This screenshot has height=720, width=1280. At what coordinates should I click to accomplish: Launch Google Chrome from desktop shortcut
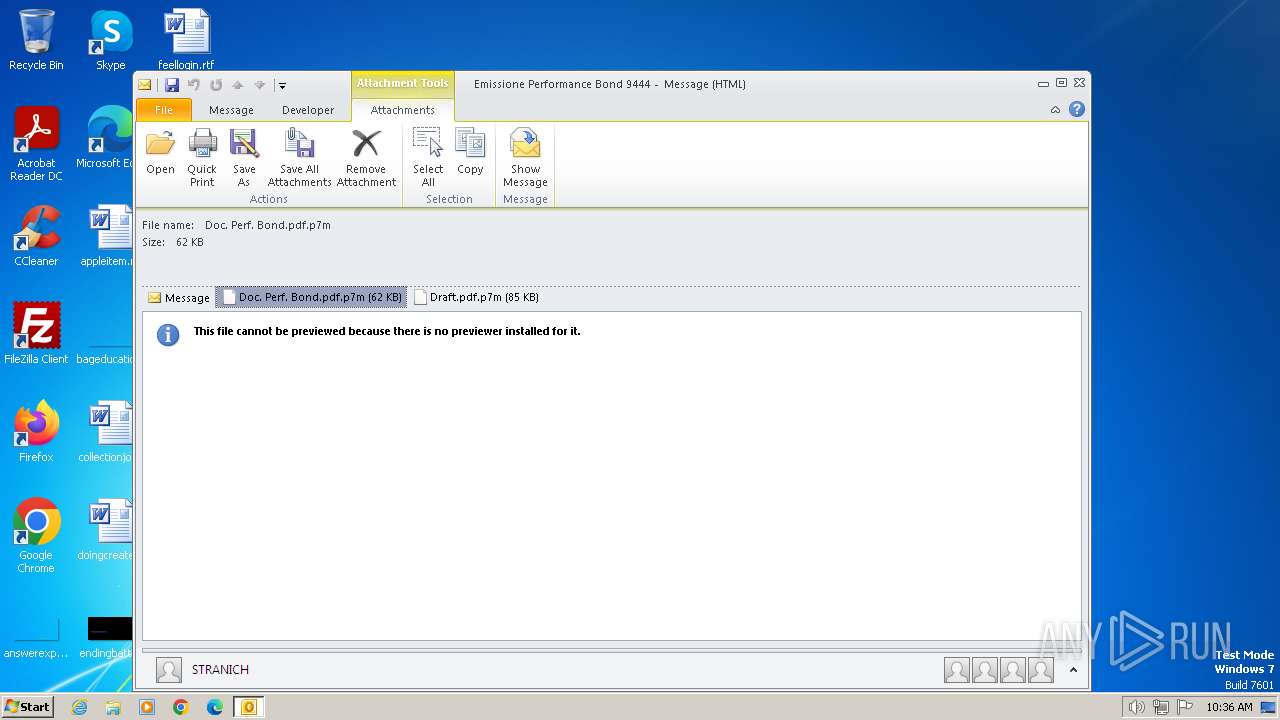[36, 536]
